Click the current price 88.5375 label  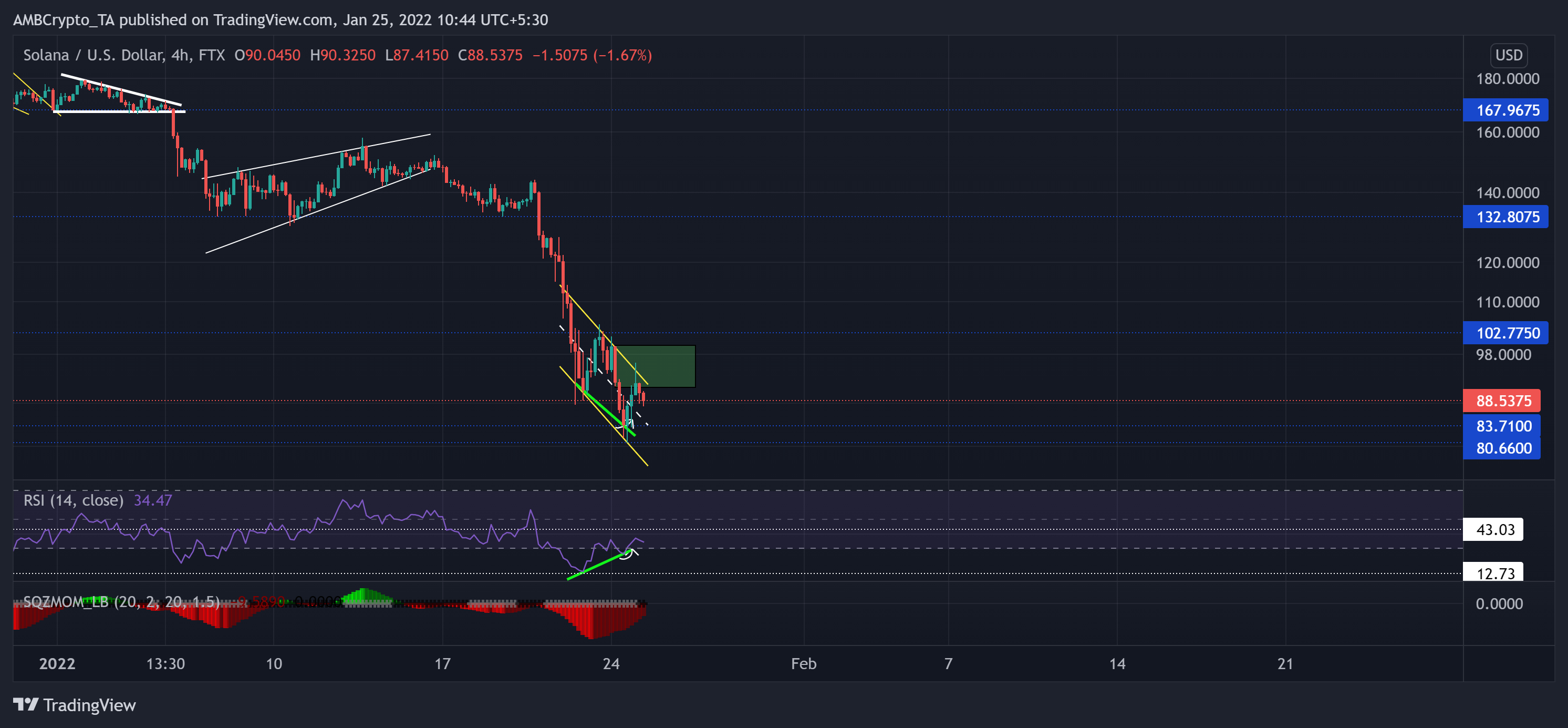(1501, 401)
